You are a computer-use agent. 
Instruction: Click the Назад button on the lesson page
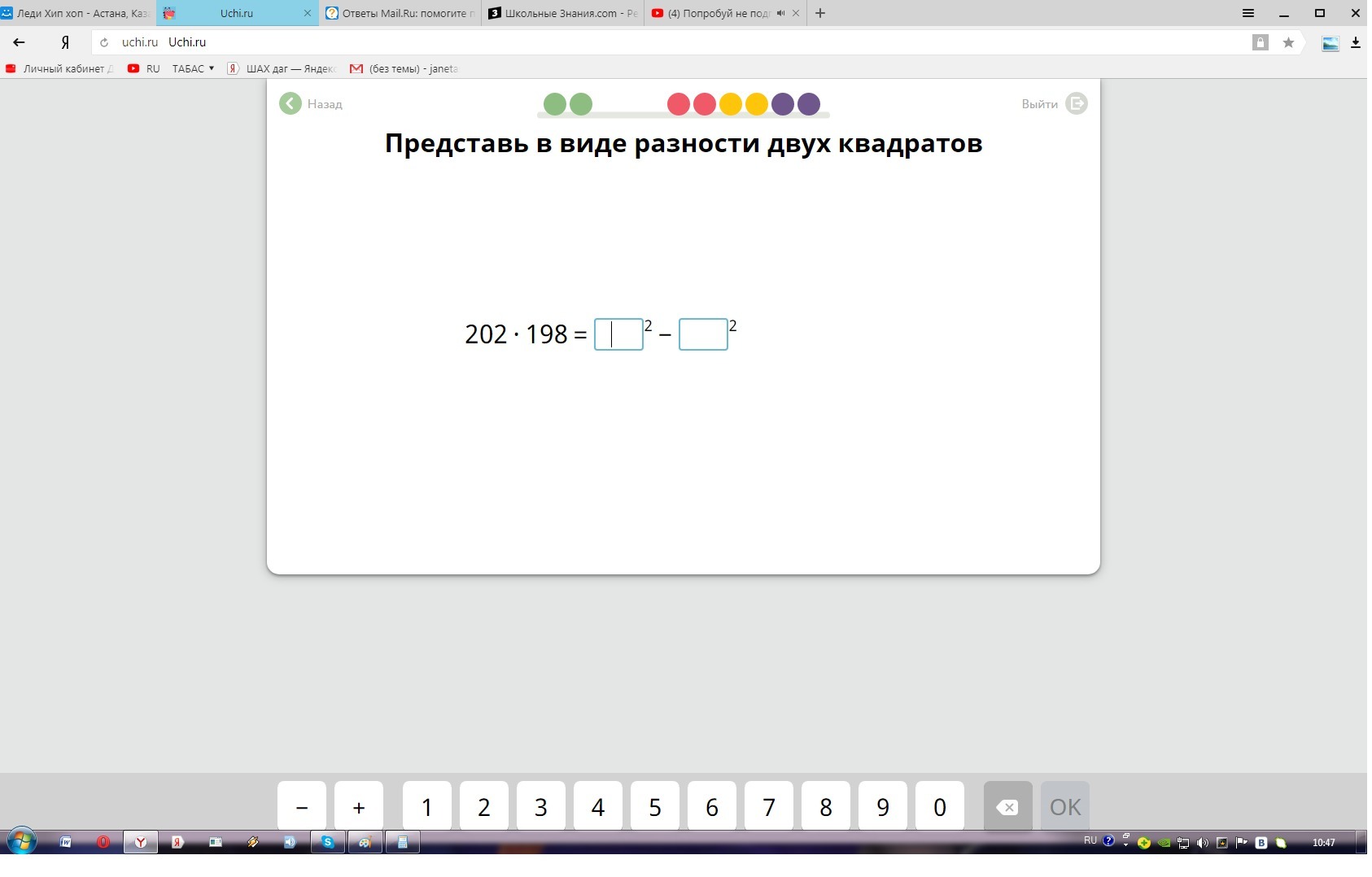coord(313,103)
